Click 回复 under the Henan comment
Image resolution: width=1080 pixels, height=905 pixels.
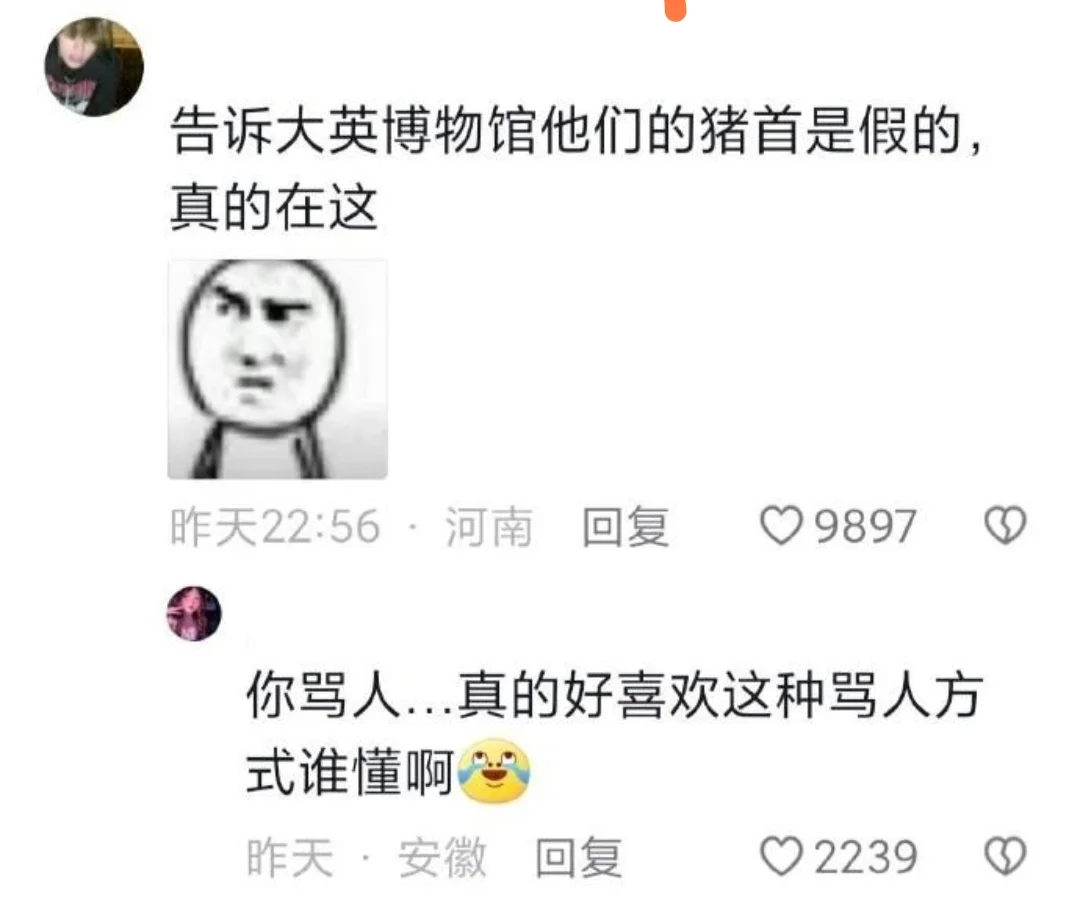tap(625, 527)
